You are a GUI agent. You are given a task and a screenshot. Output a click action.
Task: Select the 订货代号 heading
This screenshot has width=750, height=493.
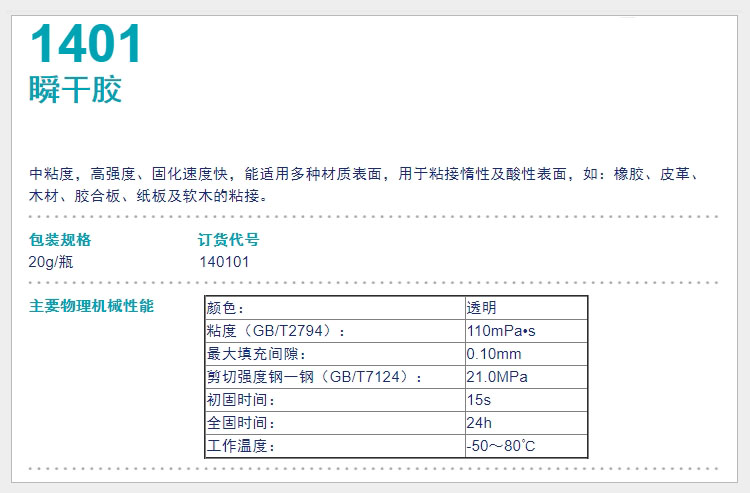tap(229, 240)
